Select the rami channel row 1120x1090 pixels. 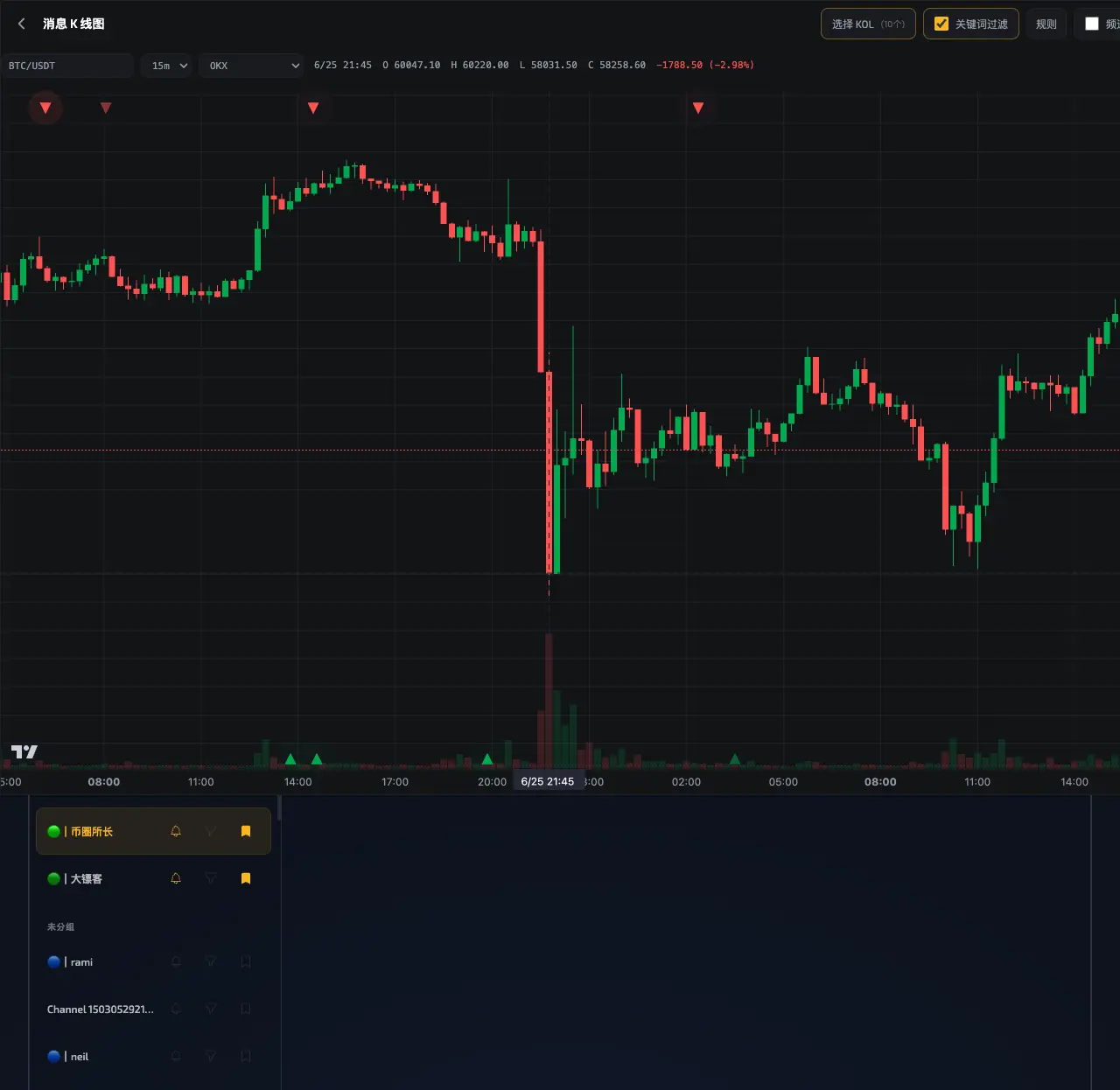pos(153,961)
